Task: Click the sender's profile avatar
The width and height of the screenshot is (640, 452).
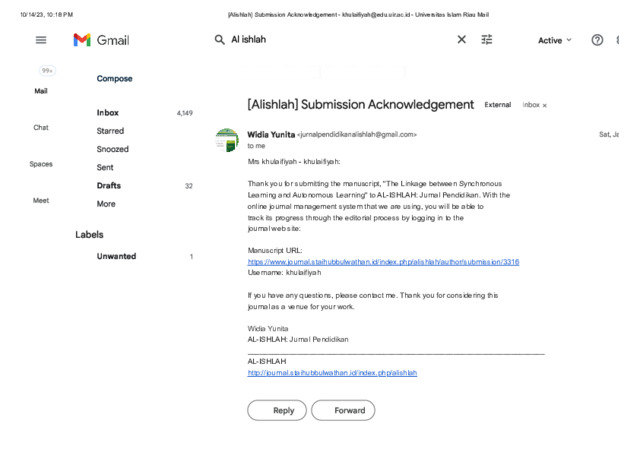Action: [x=227, y=140]
